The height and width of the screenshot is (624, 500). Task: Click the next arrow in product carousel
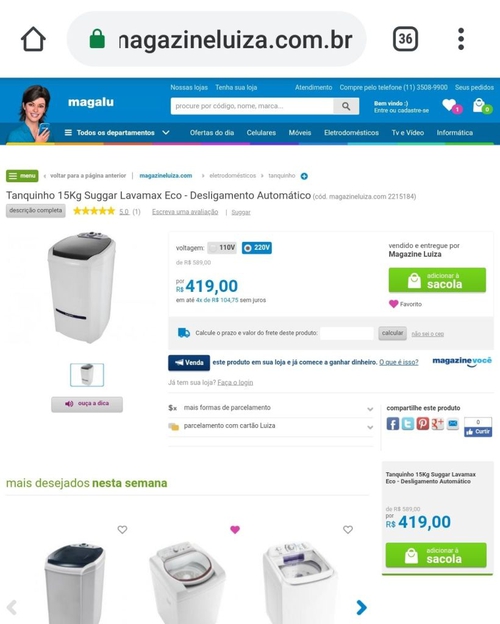[361, 607]
